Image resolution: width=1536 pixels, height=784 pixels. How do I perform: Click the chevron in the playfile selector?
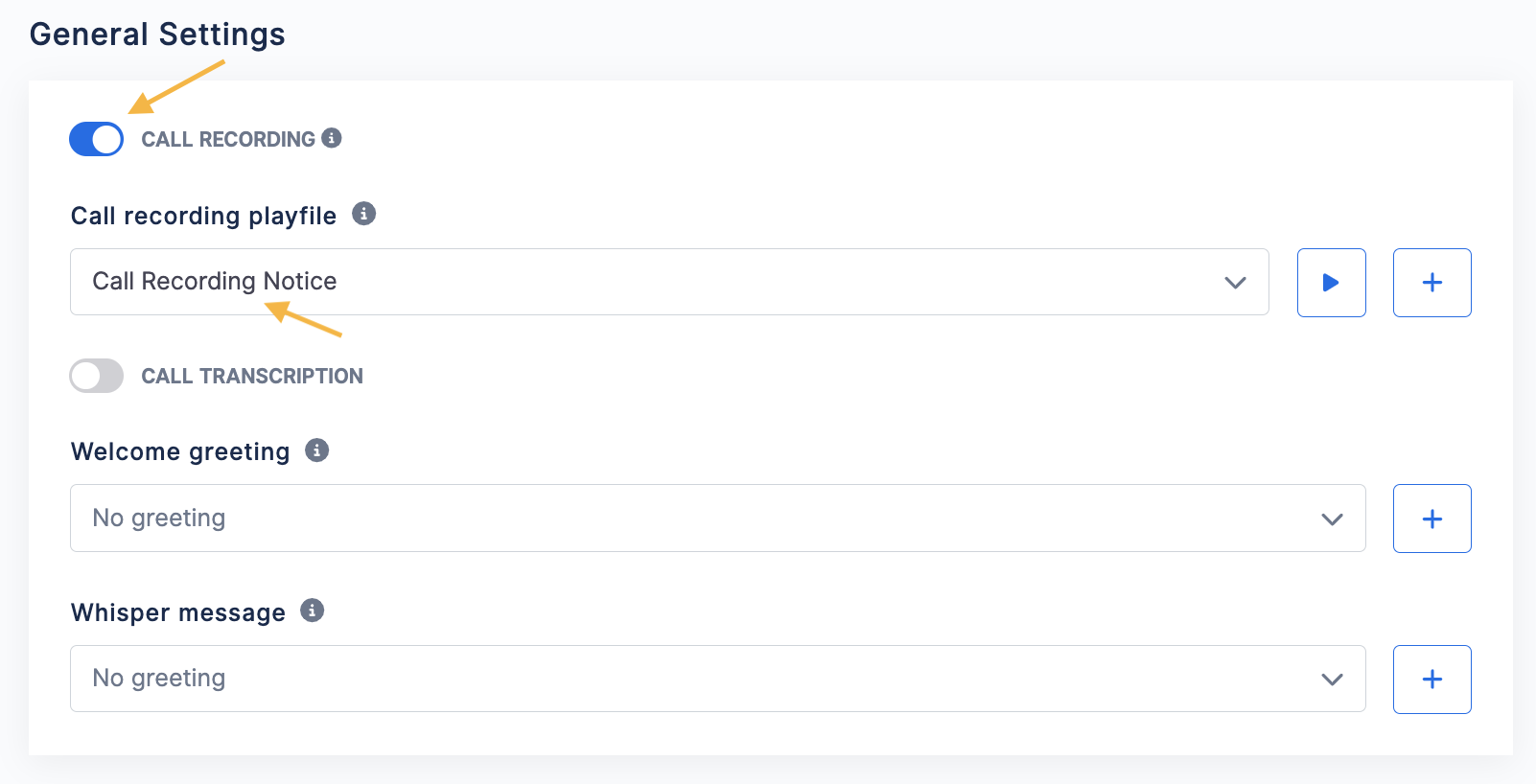coord(1236,283)
